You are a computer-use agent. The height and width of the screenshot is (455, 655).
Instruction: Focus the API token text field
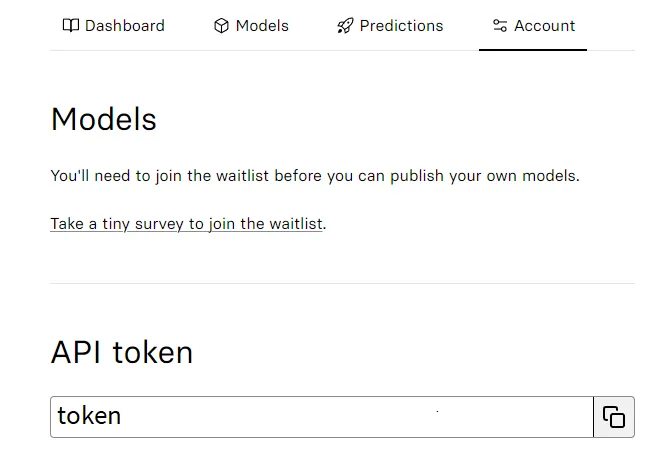pos(322,417)
